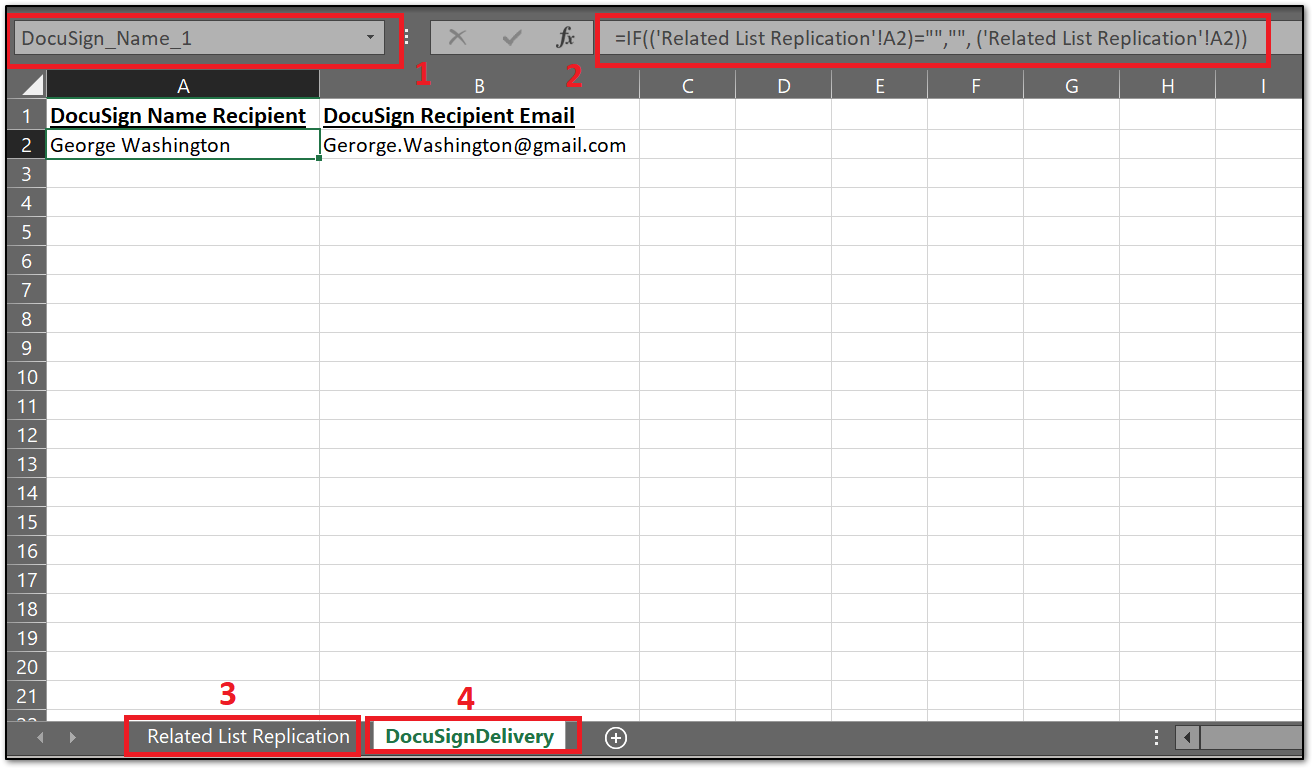Click horizontal scrollbar left arrow
Image resolution: width=1313 pixels, height=769 pixels.
(x=1187, y=738)
